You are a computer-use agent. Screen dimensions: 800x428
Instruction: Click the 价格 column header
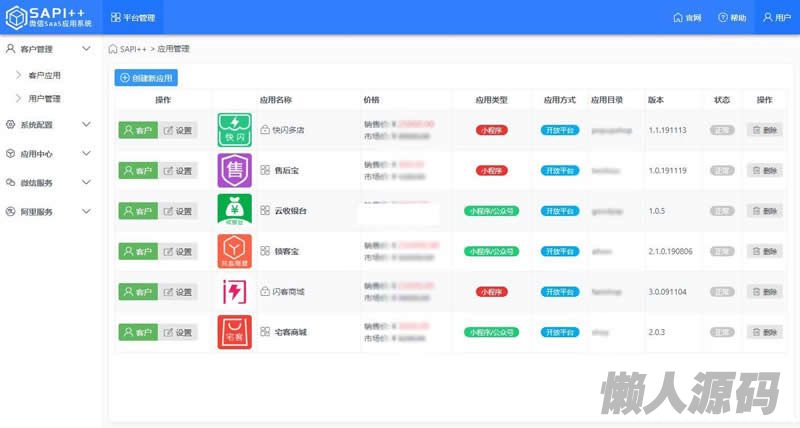point(371,100)
